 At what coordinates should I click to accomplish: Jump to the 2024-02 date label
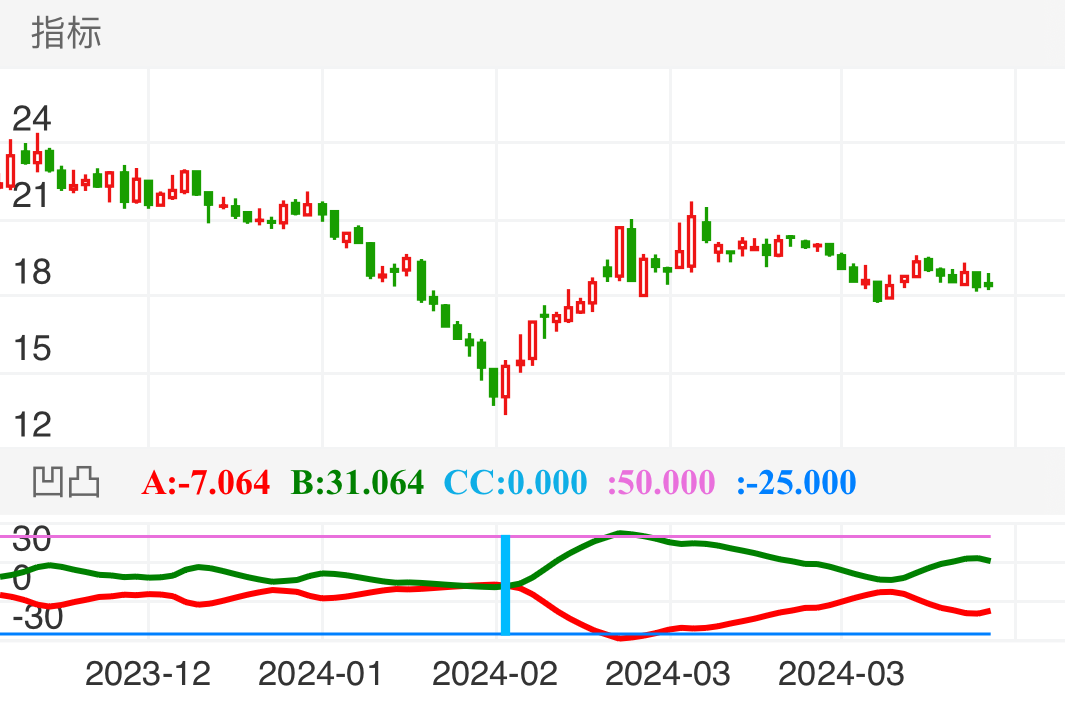point(495,674)
